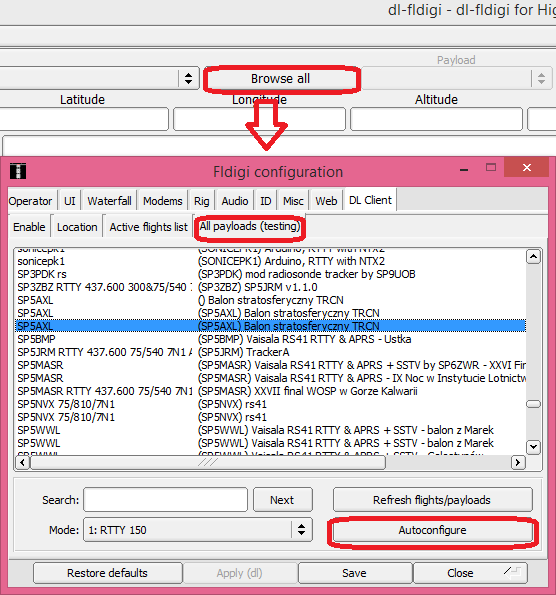Minimize the Fldigi configuration window
The width and height of the screenshot is (556, 595).
click(463, 170)
